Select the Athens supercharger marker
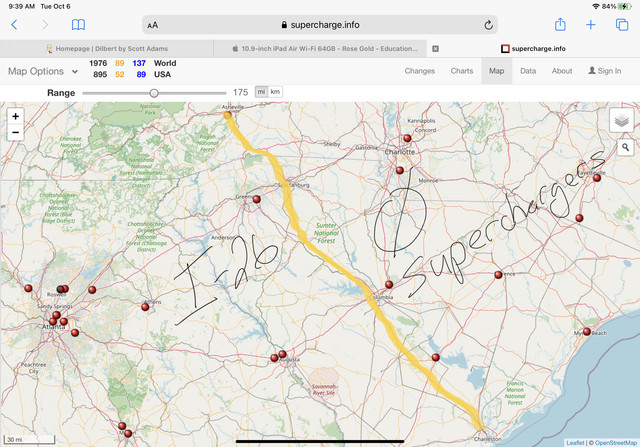The width and height of the screenshot is (640, 447). pyautogui.click(x=145, y=307)
